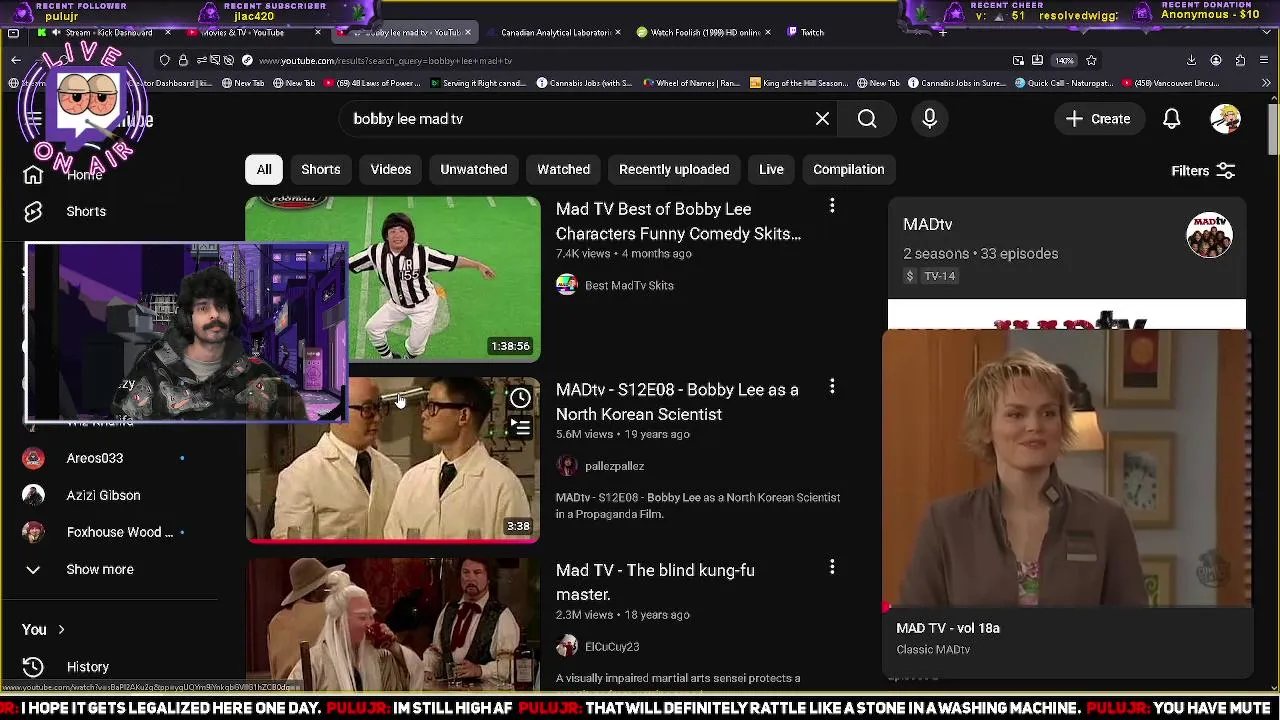Click the search magnifier button
Viewport: 1280px width, 720px height.
pyautogui.click(x=867, y=119)
